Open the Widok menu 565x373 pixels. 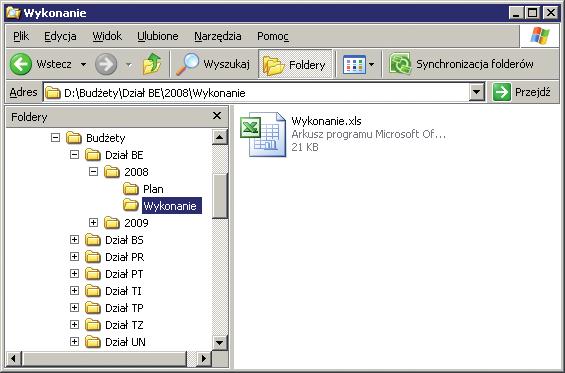coord(107,36)
